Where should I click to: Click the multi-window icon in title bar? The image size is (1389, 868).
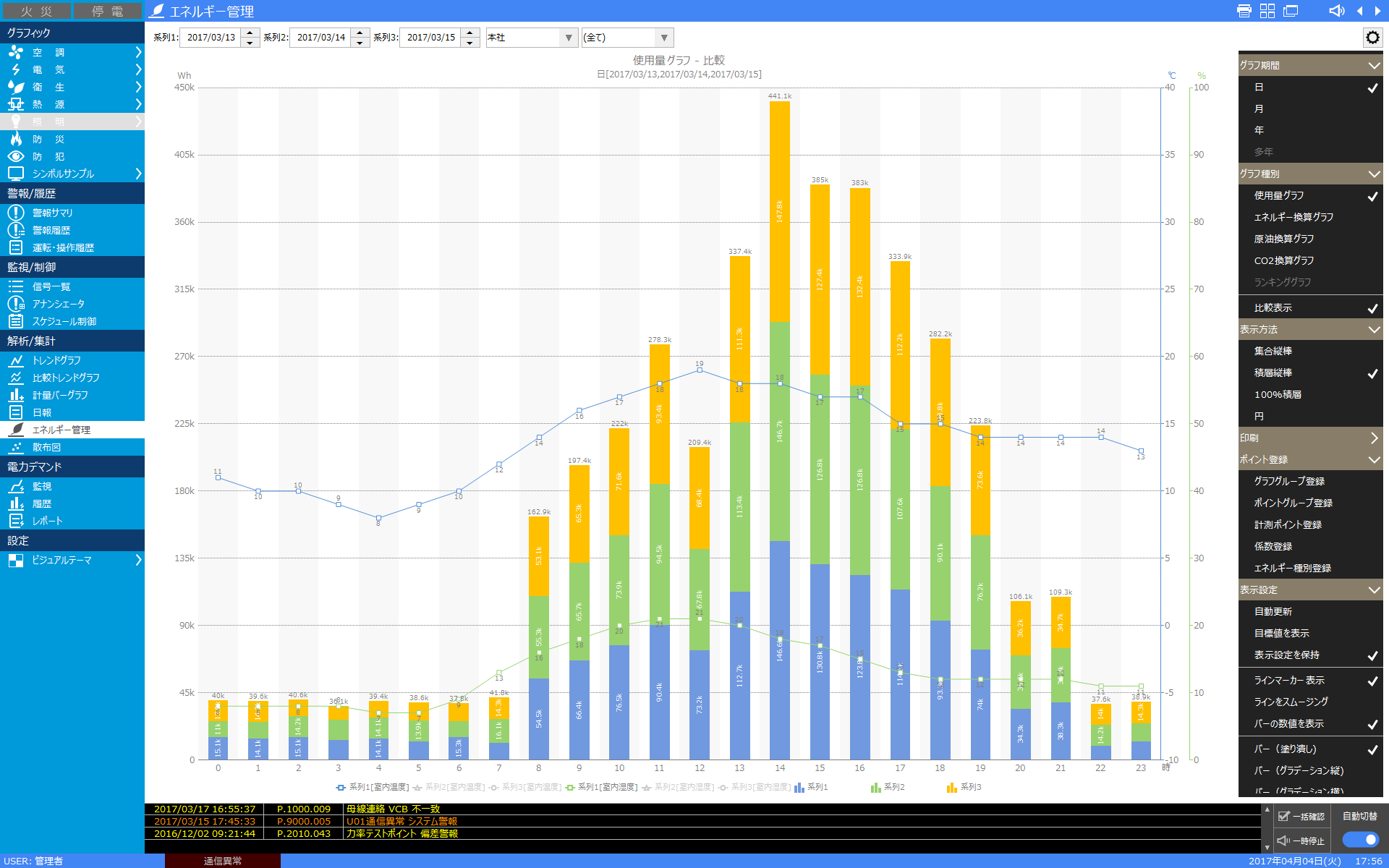(1291, 11)
